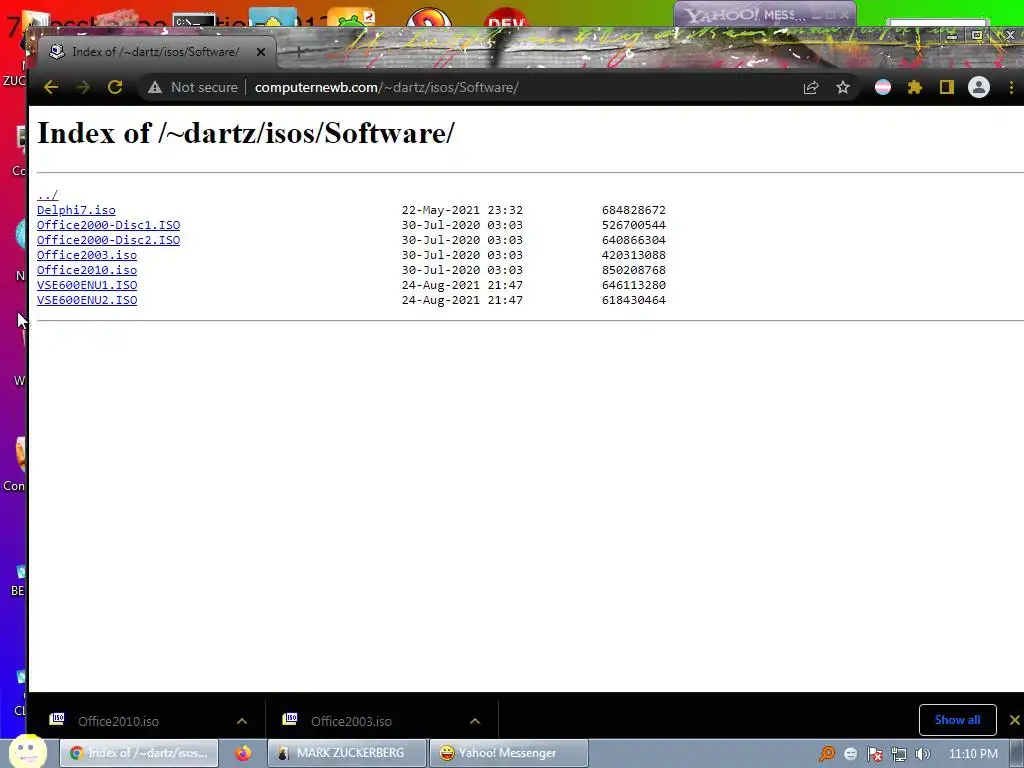Viewport: 1024px width, 768px height.
Task: Open the volume speaker tray icon
Action: 923,754
